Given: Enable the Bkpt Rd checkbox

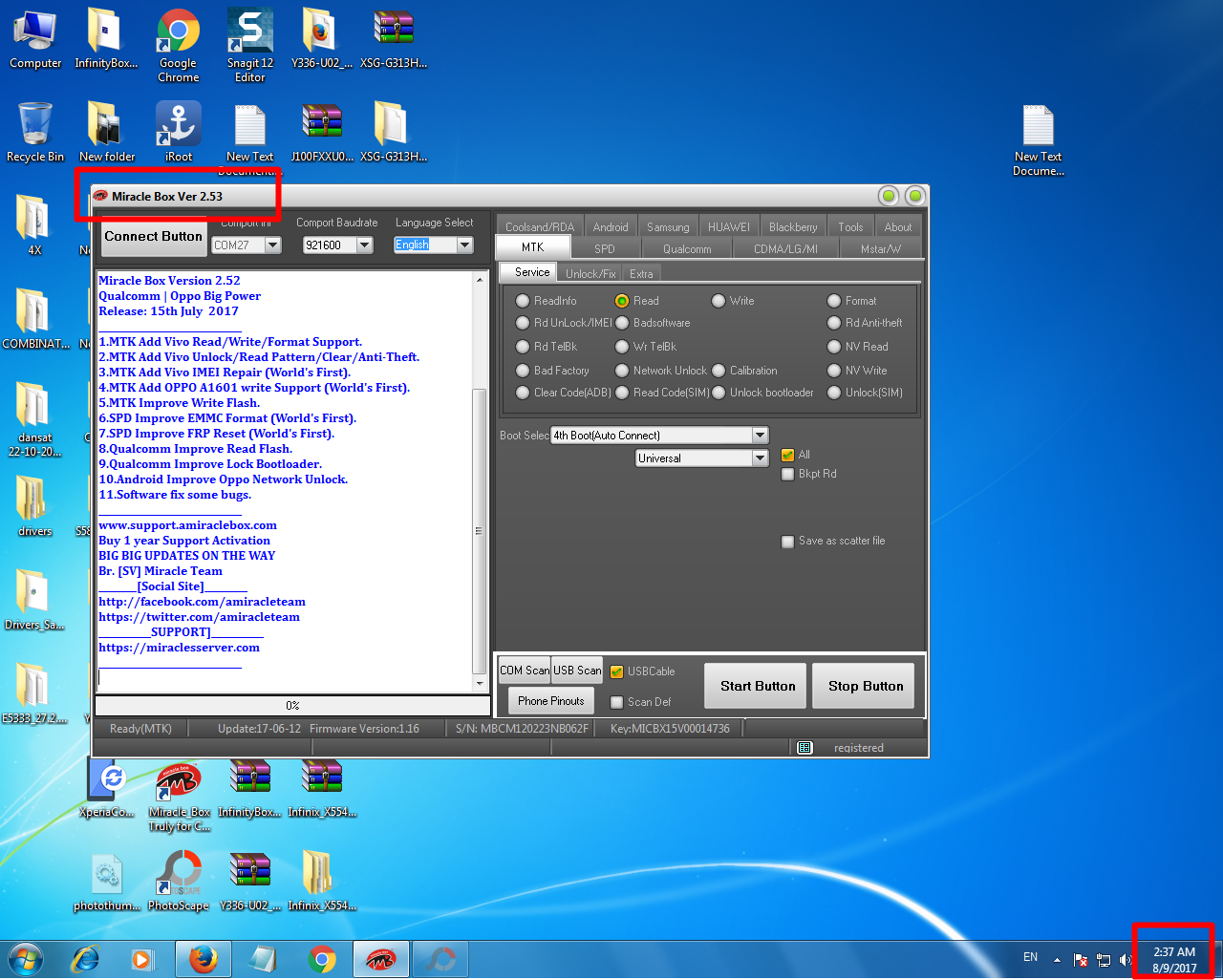Looking at the screenshot, I should click(788, 474).
